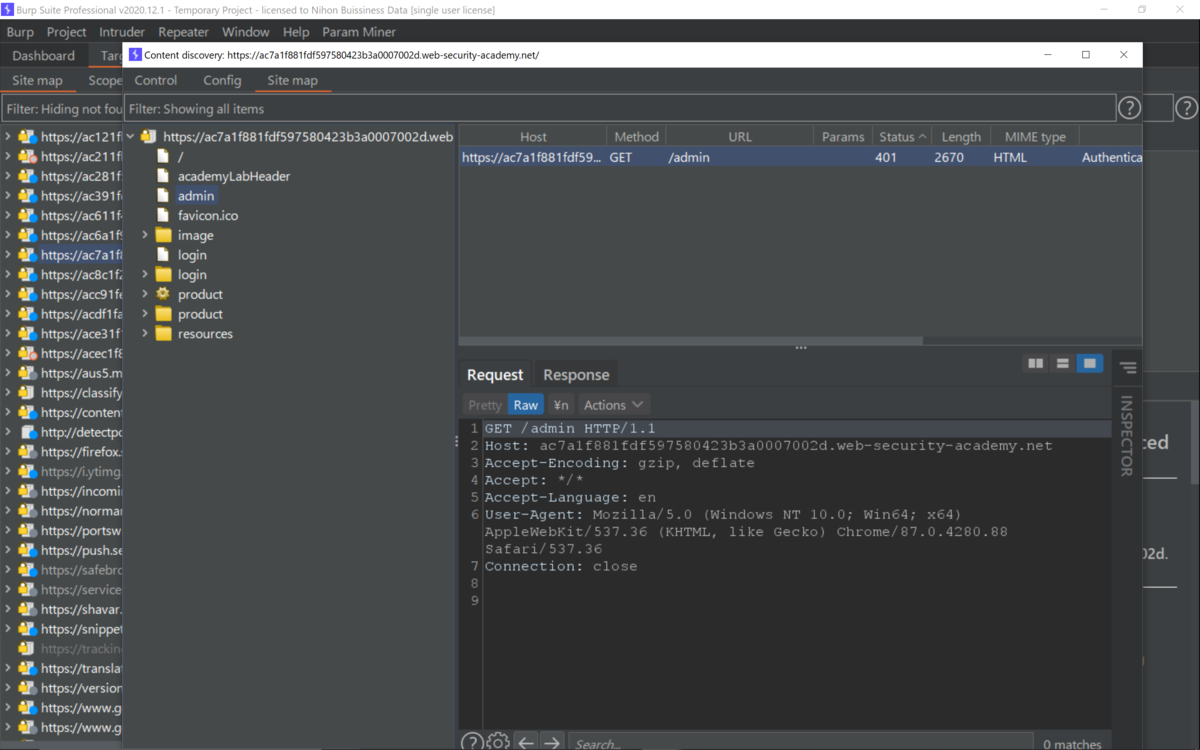Switch to stacked top/bottom layout icon
The image size is (1200, 750).
[1063, 363]
